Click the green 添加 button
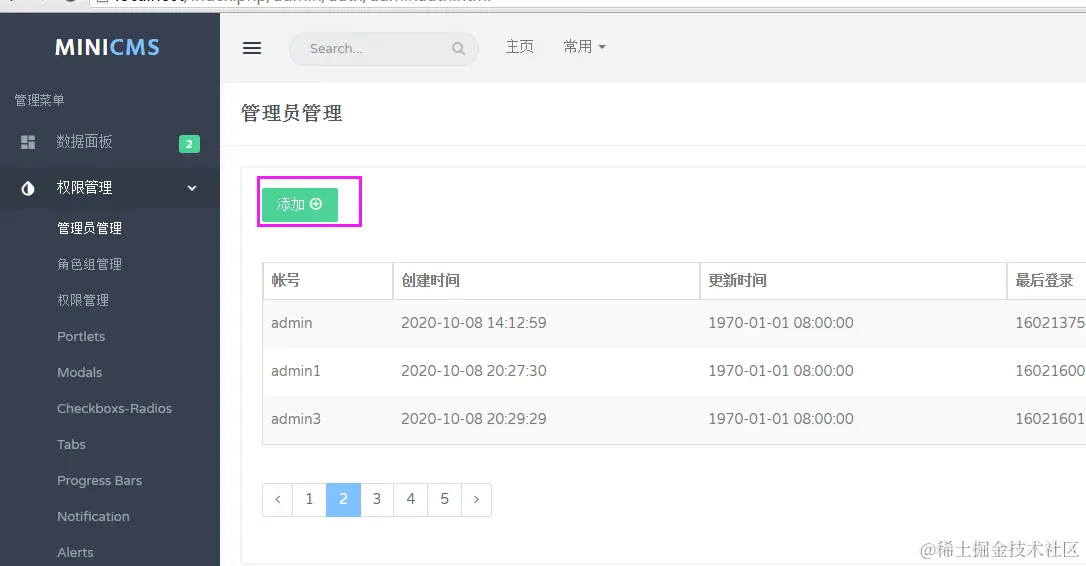This screenshot has height=566, width=1086. (x=300, y=204)
